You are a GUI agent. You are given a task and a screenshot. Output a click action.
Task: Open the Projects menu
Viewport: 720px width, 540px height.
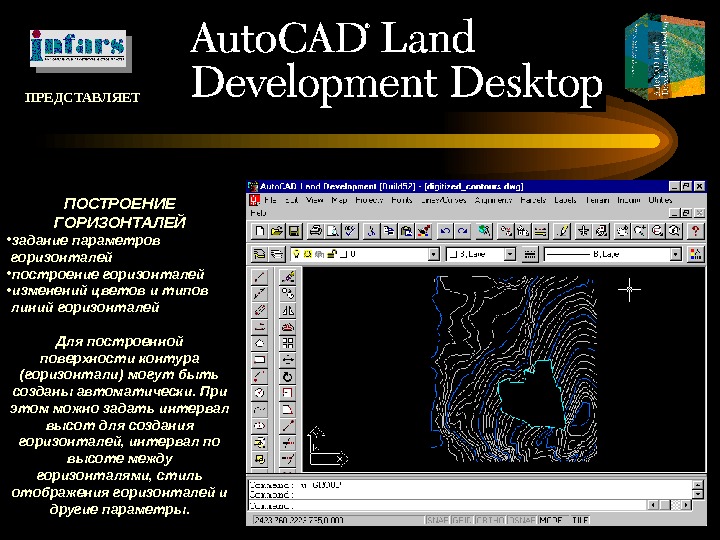pyautogui.click(x=369, y=200)
